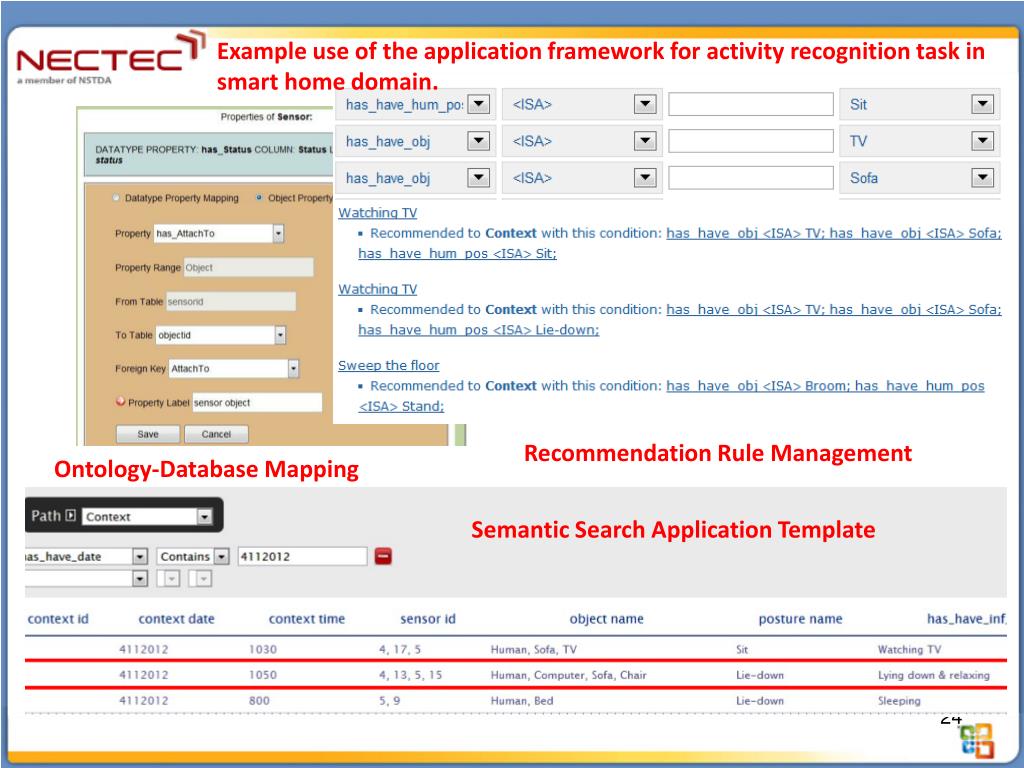Screen dimensions: 1024x768
Task: Click red Property Label marker icon
Action: (120, 402)
